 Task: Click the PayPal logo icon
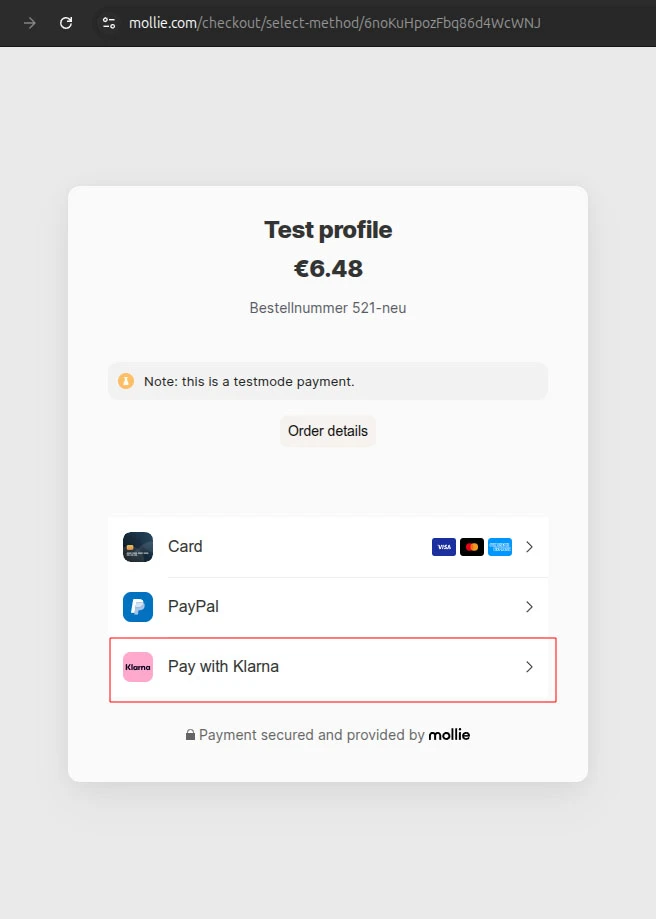(138, 607)
